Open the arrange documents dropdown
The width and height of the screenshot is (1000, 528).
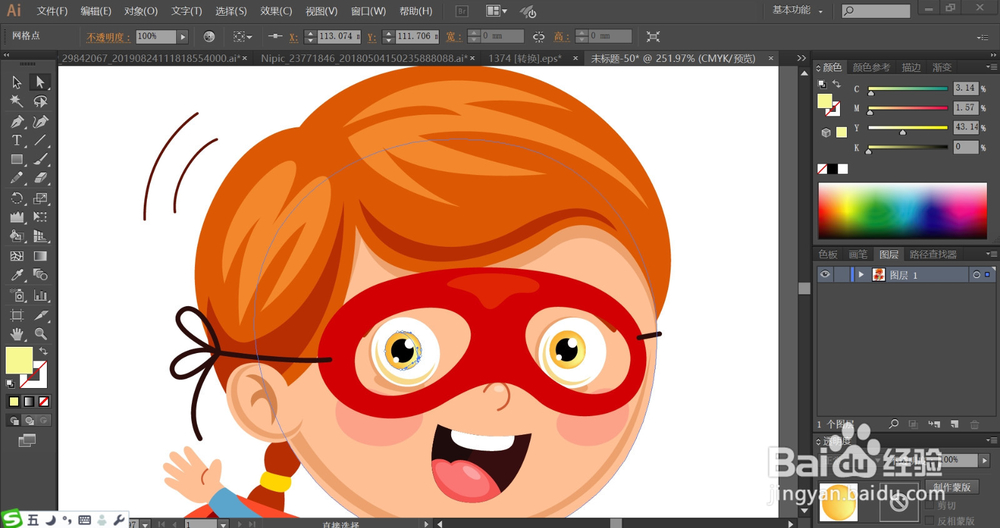[497, 11]
